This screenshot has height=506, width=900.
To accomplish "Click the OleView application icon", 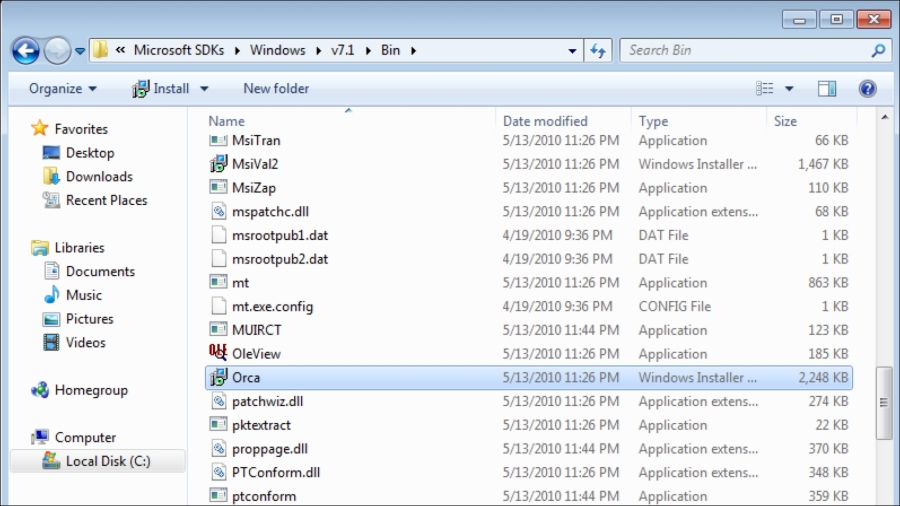I will click(x=218, y=353).
